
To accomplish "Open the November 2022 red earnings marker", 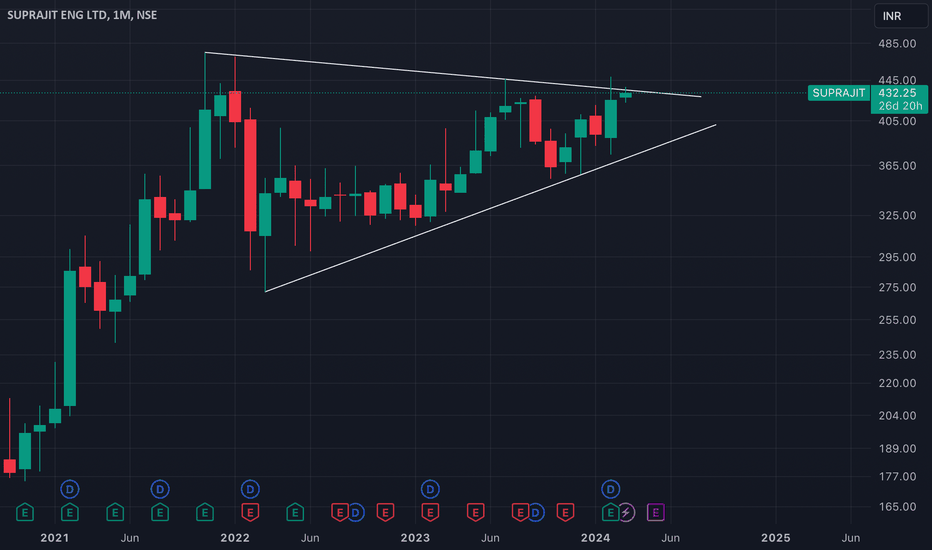I will click(385, 512).
